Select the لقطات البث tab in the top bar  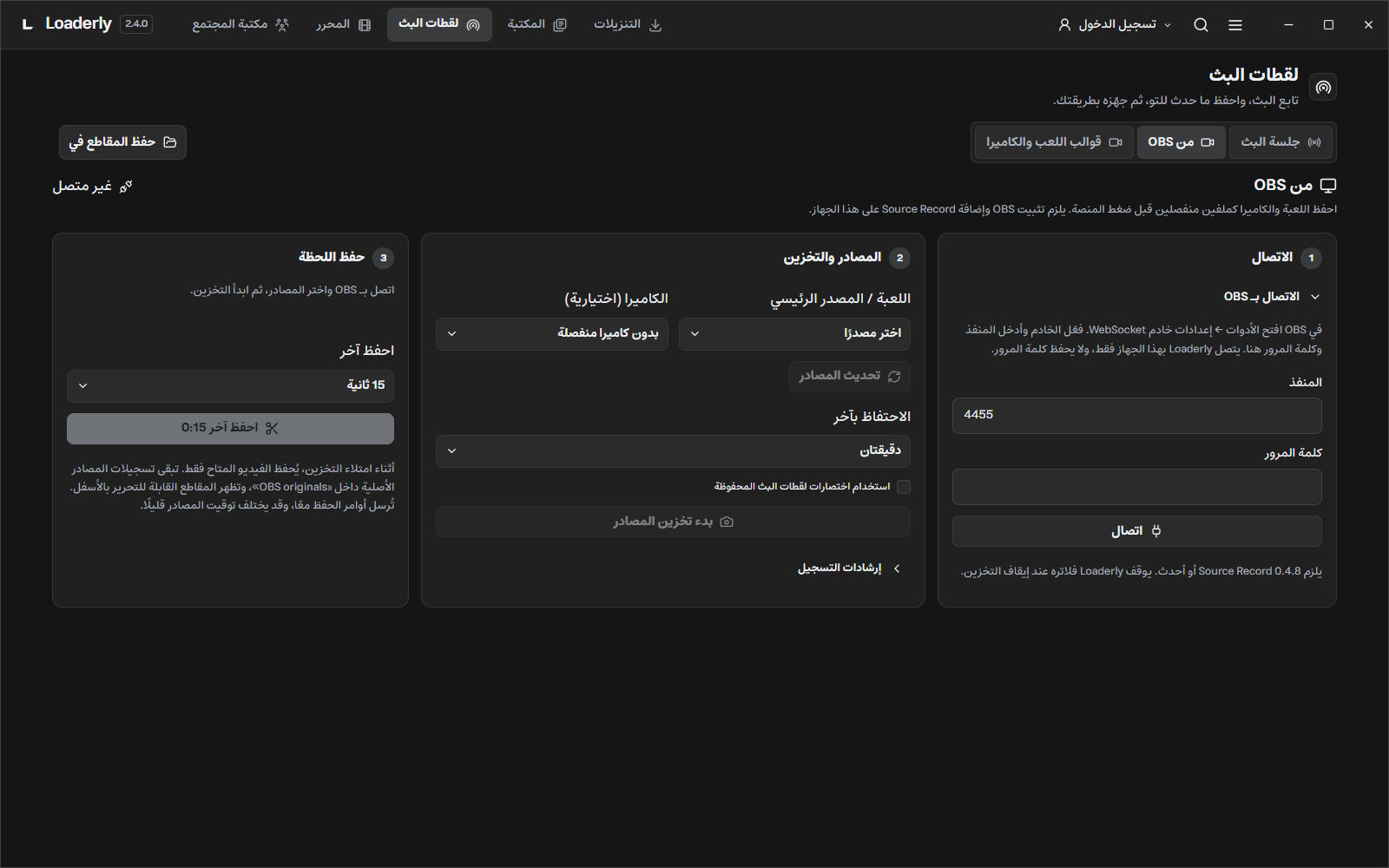[x=439, y=24]
